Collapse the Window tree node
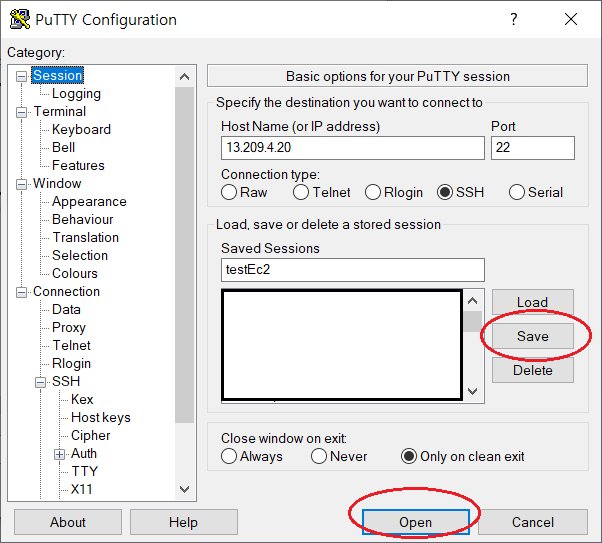The image size is (602, 543). point(22,184)
